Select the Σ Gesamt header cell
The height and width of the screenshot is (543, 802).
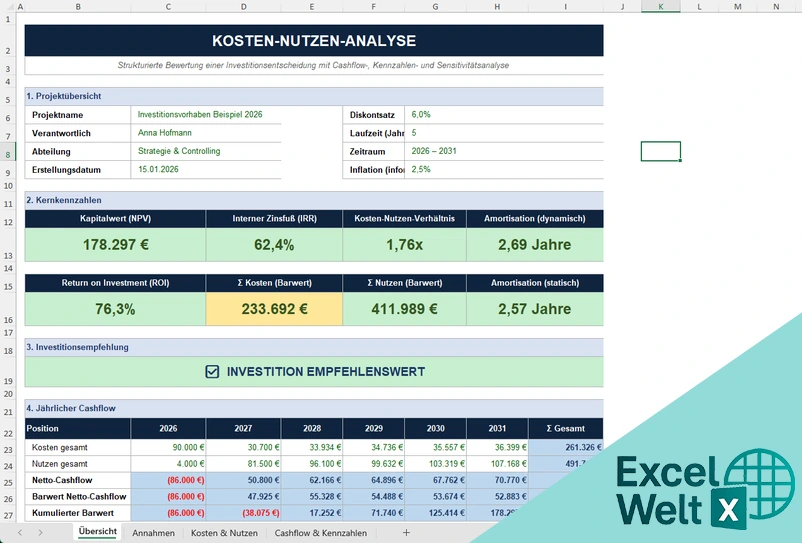click(566, 428)
